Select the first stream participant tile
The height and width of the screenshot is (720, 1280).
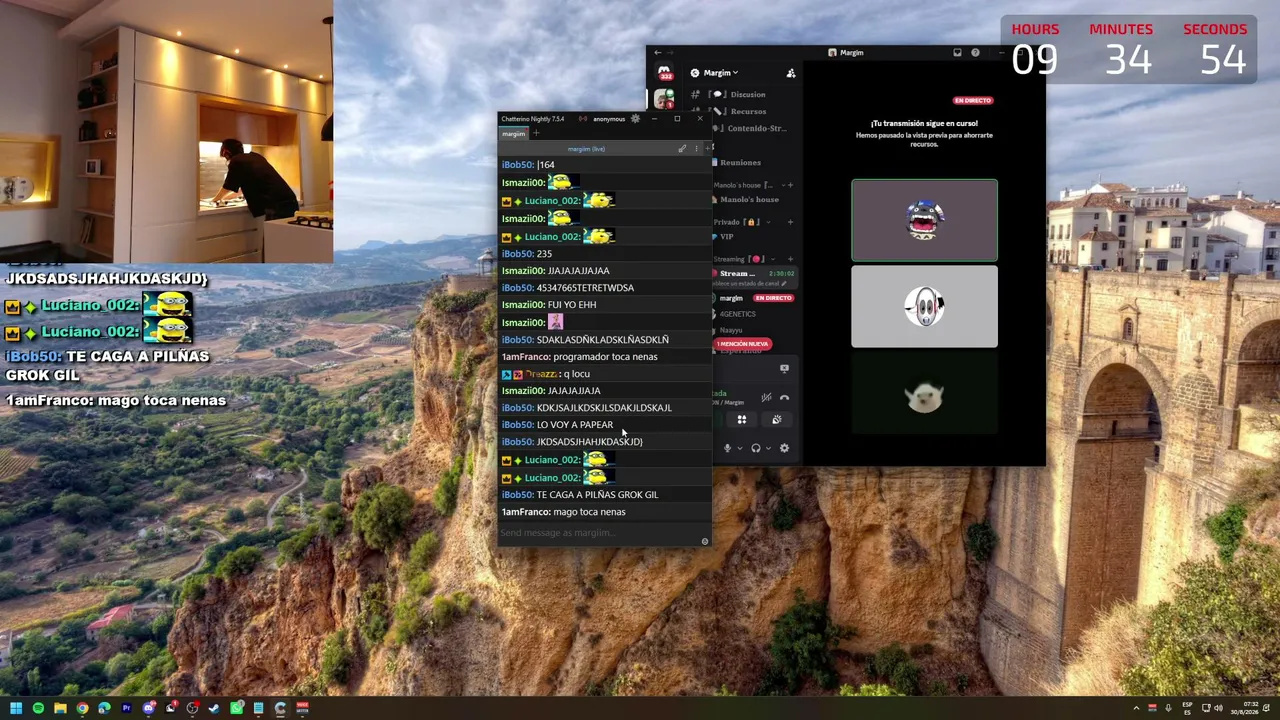point(924,220)
